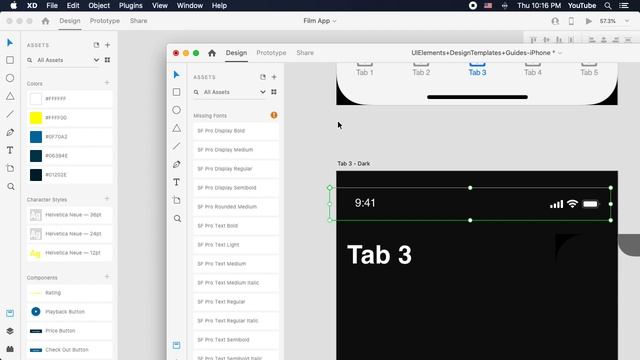Open the Plugins menu
The height and width of the screenshot is (360, 640).
[x=131, y=6]
